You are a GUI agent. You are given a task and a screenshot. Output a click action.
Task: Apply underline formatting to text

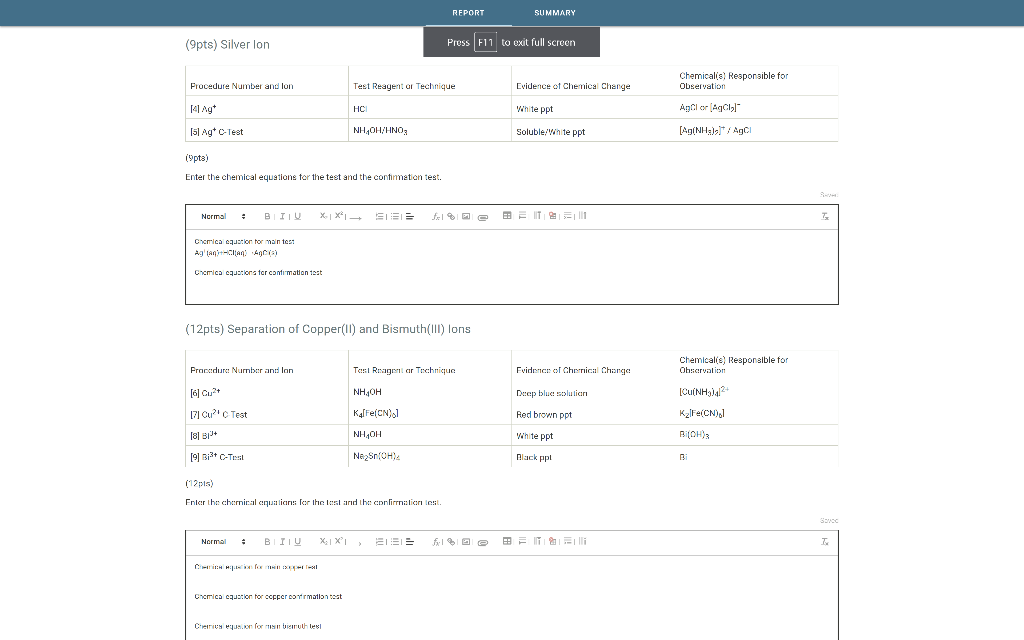[x=296, y=215]
